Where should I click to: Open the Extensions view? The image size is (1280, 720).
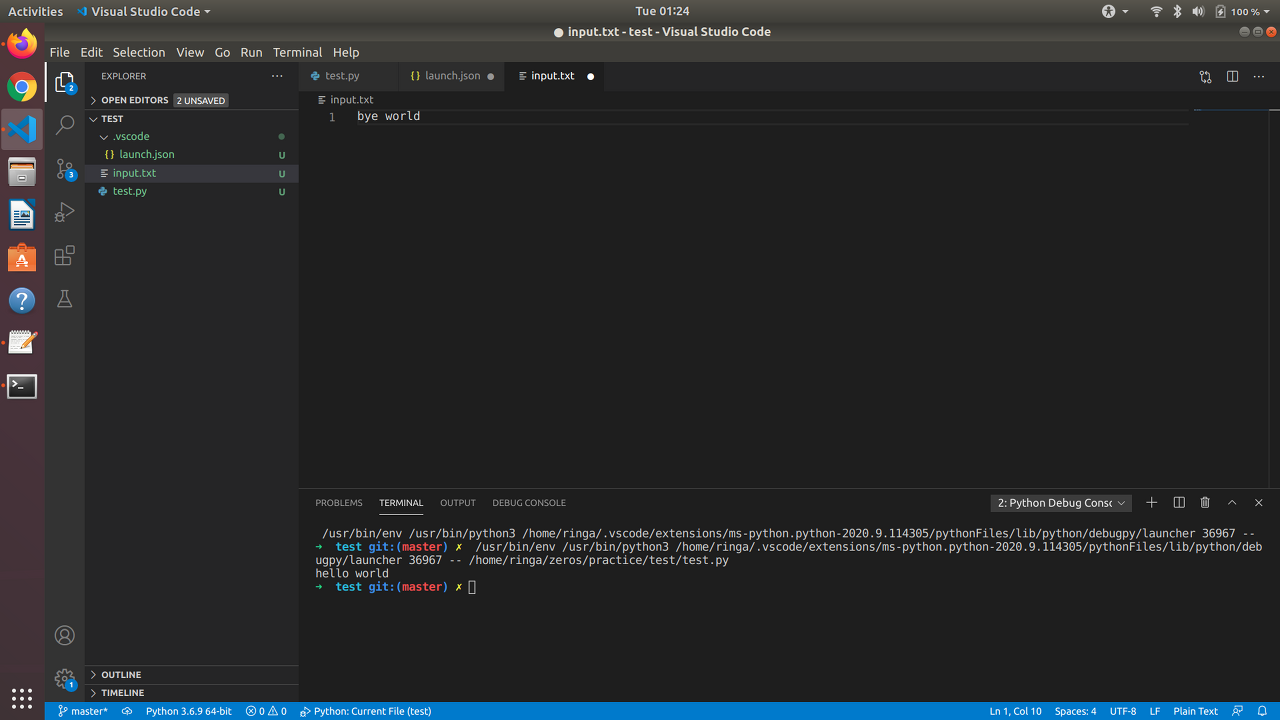65,255
